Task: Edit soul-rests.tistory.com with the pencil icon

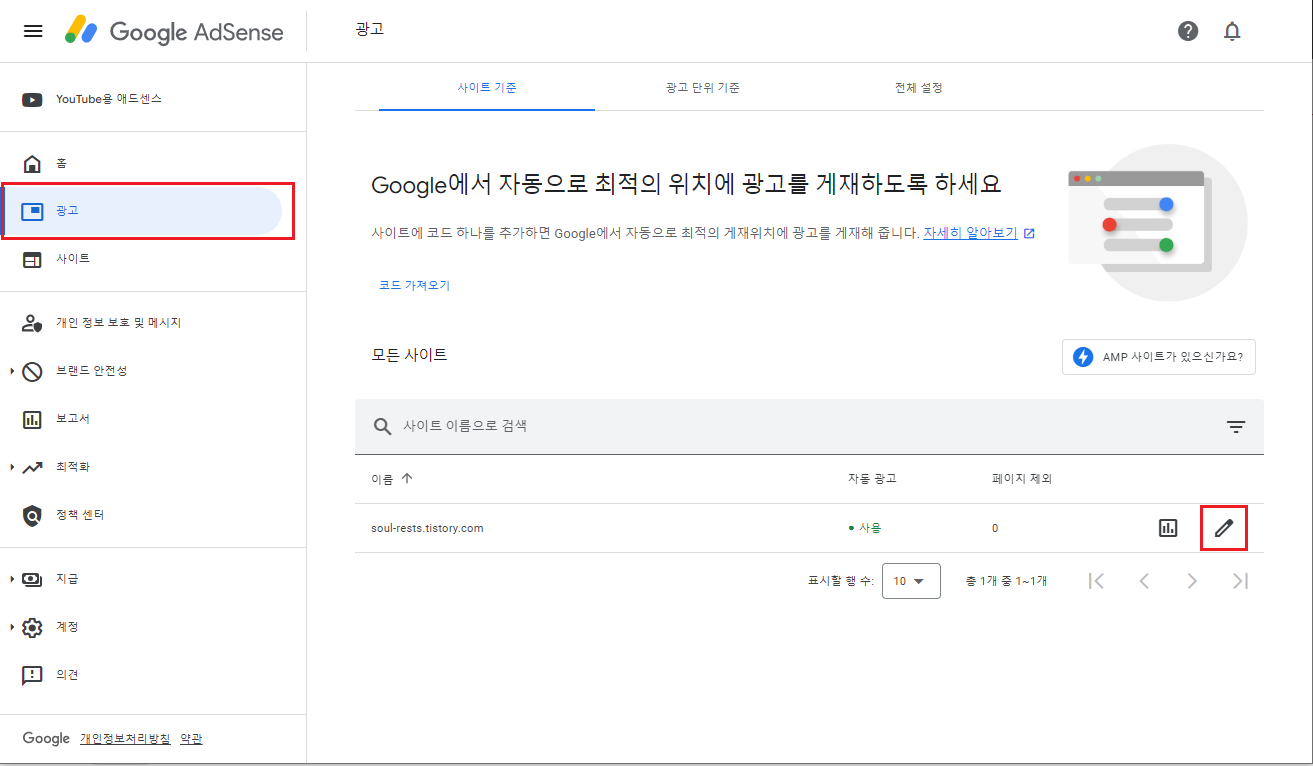Action: coord(1224,528)
